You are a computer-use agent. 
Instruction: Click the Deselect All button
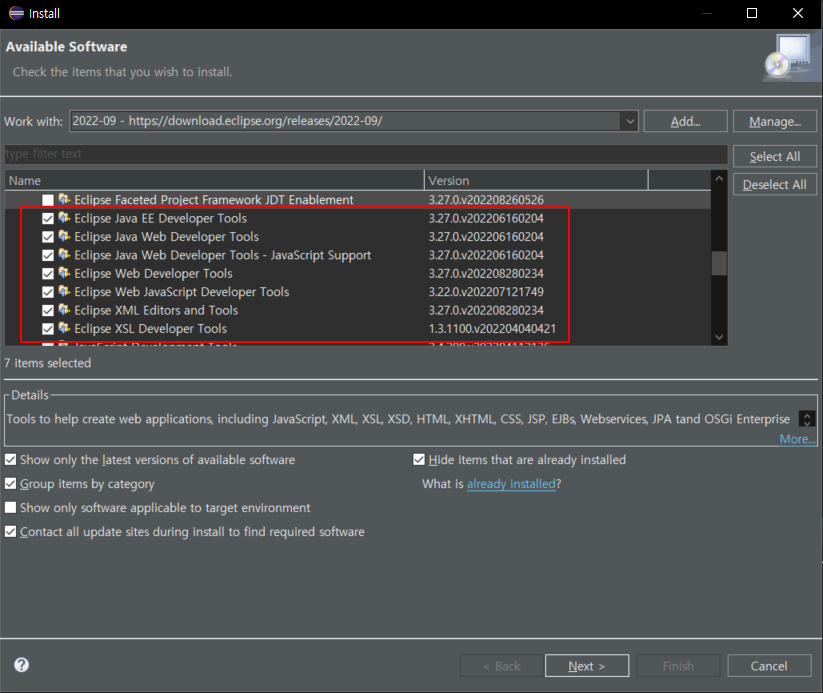click(775, 184)
